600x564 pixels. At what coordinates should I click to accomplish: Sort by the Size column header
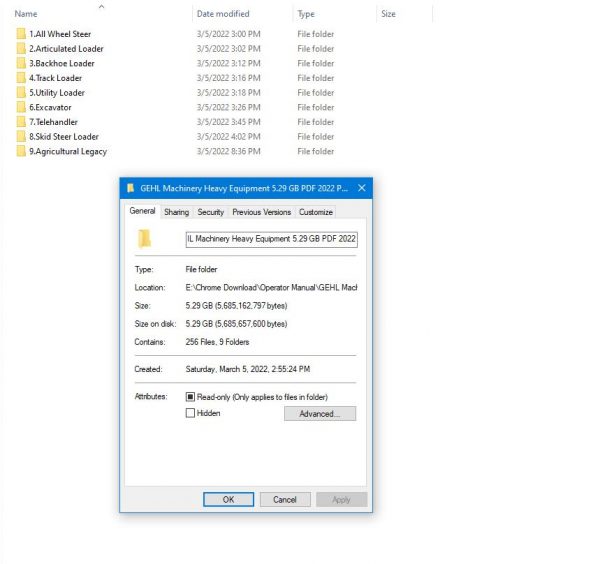click(388, 14)
